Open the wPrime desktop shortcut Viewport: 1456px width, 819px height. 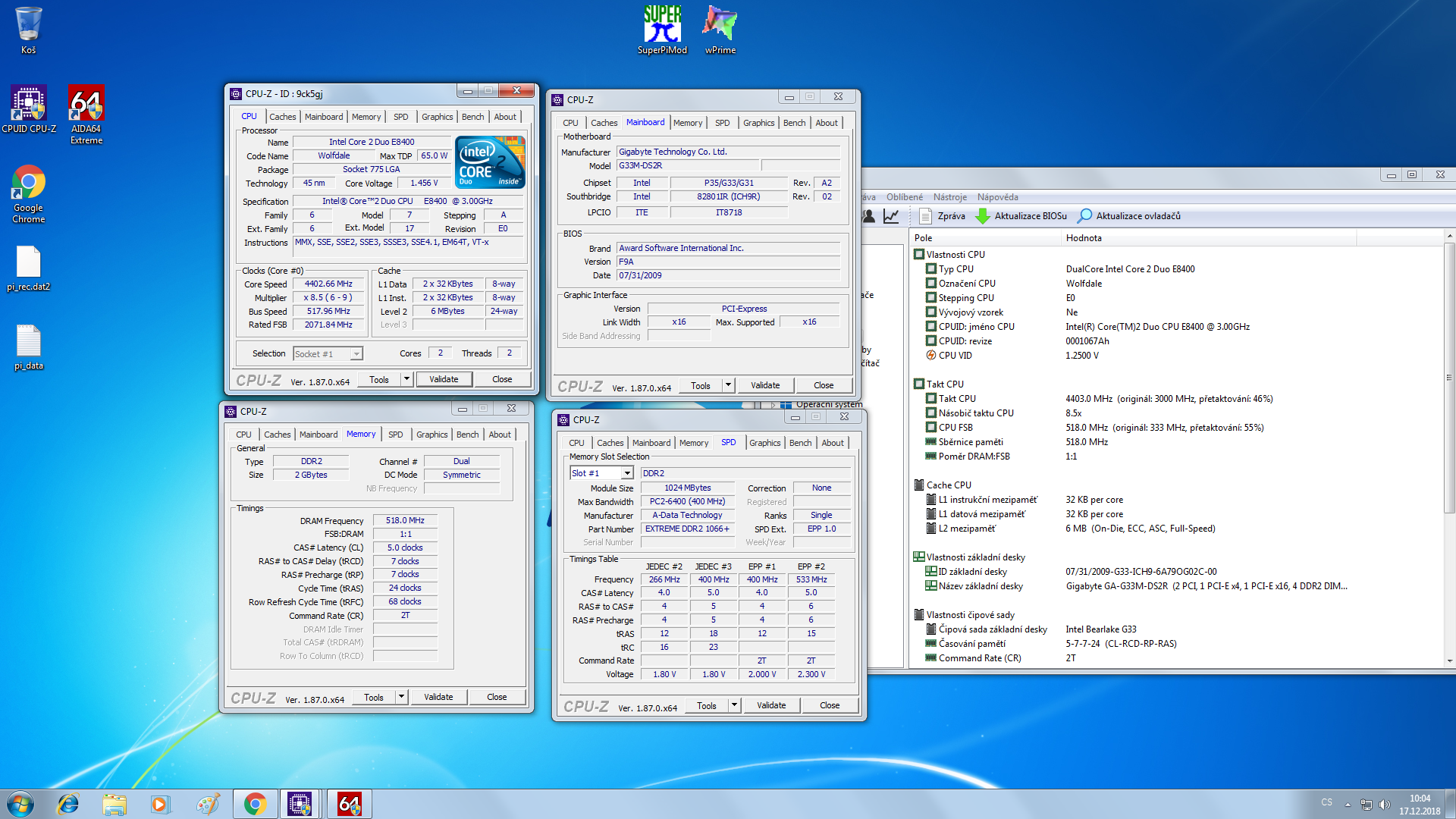pyautogui.click(x=720, y=30)
